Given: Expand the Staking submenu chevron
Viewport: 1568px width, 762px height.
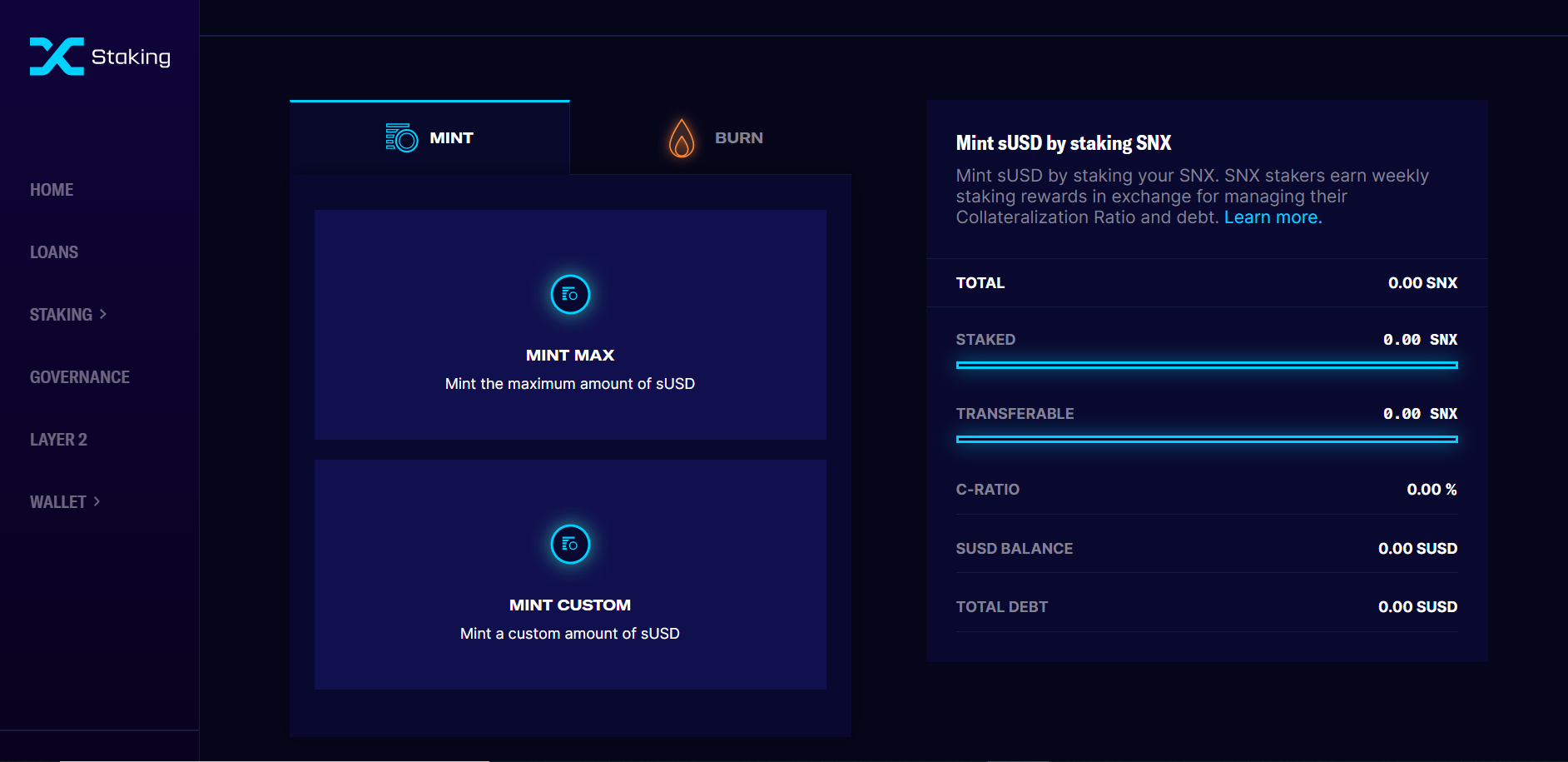Looking at the screenshot, I should pos(103,314).
